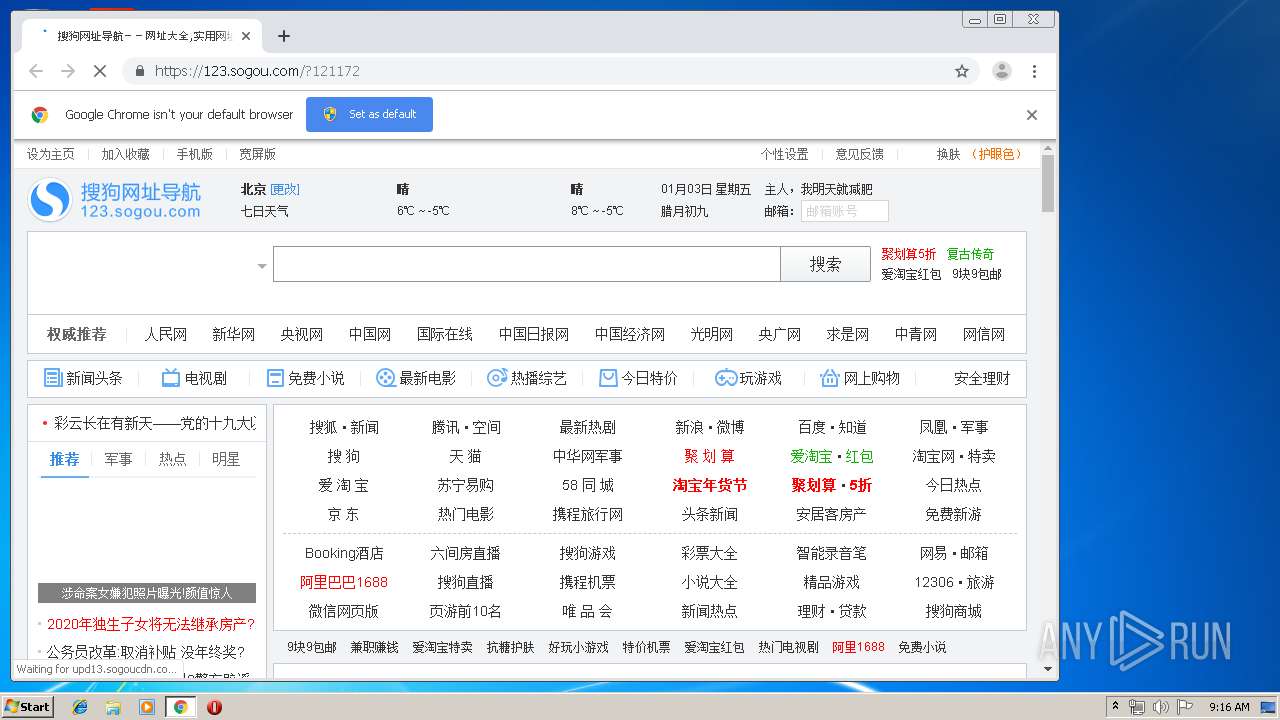The height and width of the screenshot is (720, 1280).
Task: Click the mailbox account input field
Action: tap(844, 211)
